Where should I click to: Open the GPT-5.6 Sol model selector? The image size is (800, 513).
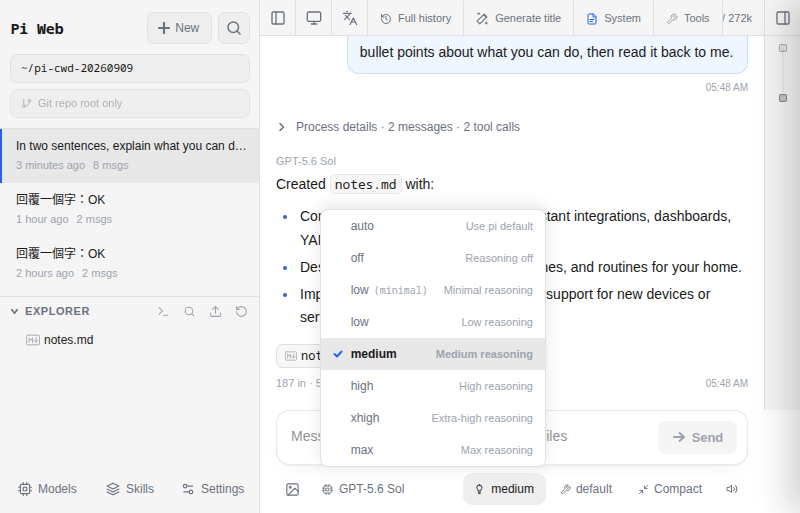point(363,489)
